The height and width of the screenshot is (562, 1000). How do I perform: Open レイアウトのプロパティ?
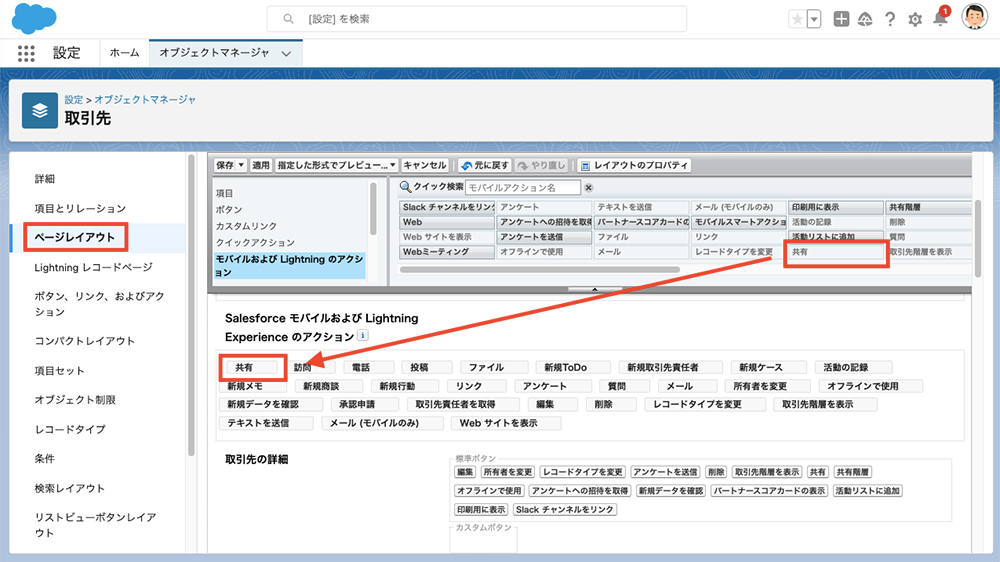(635, 165)
